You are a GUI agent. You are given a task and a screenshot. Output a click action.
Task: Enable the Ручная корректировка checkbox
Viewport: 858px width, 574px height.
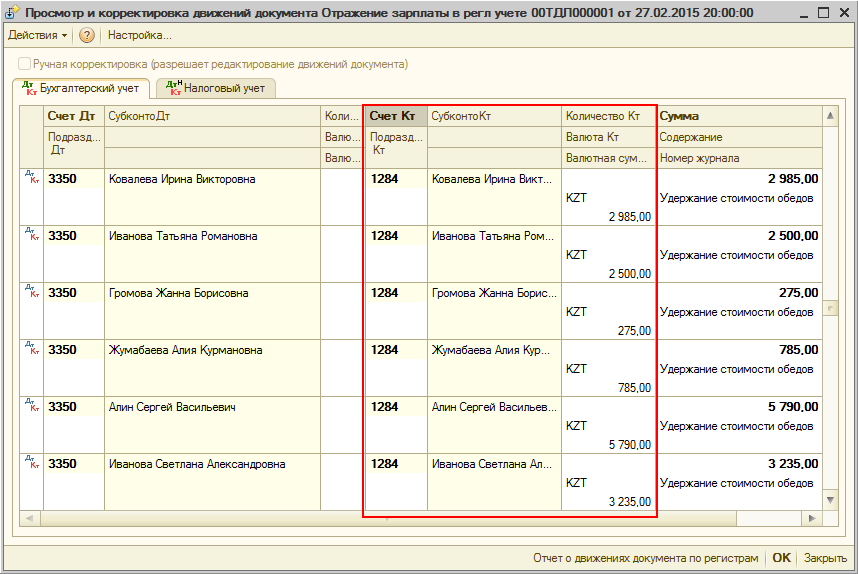24,64
